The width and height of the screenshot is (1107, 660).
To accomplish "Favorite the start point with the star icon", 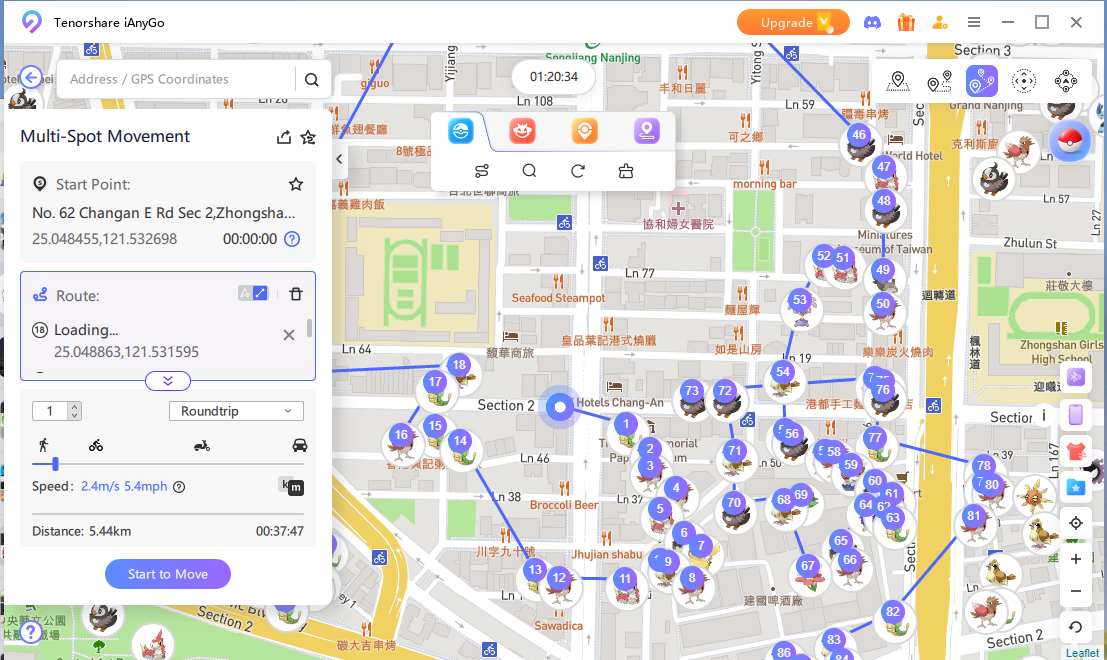I will (x=296, y=184).
